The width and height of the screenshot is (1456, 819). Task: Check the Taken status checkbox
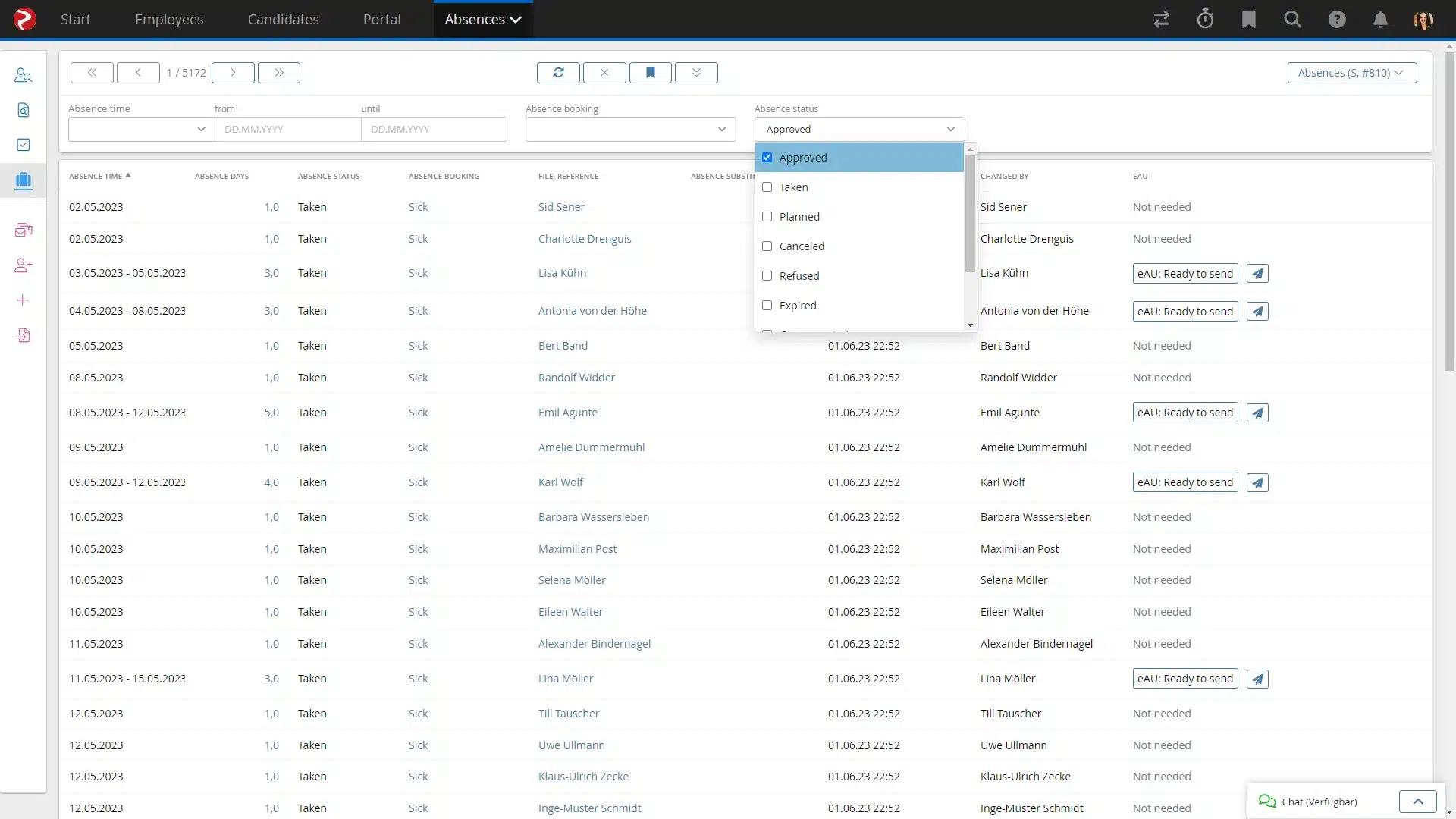[x=767, y=187]
